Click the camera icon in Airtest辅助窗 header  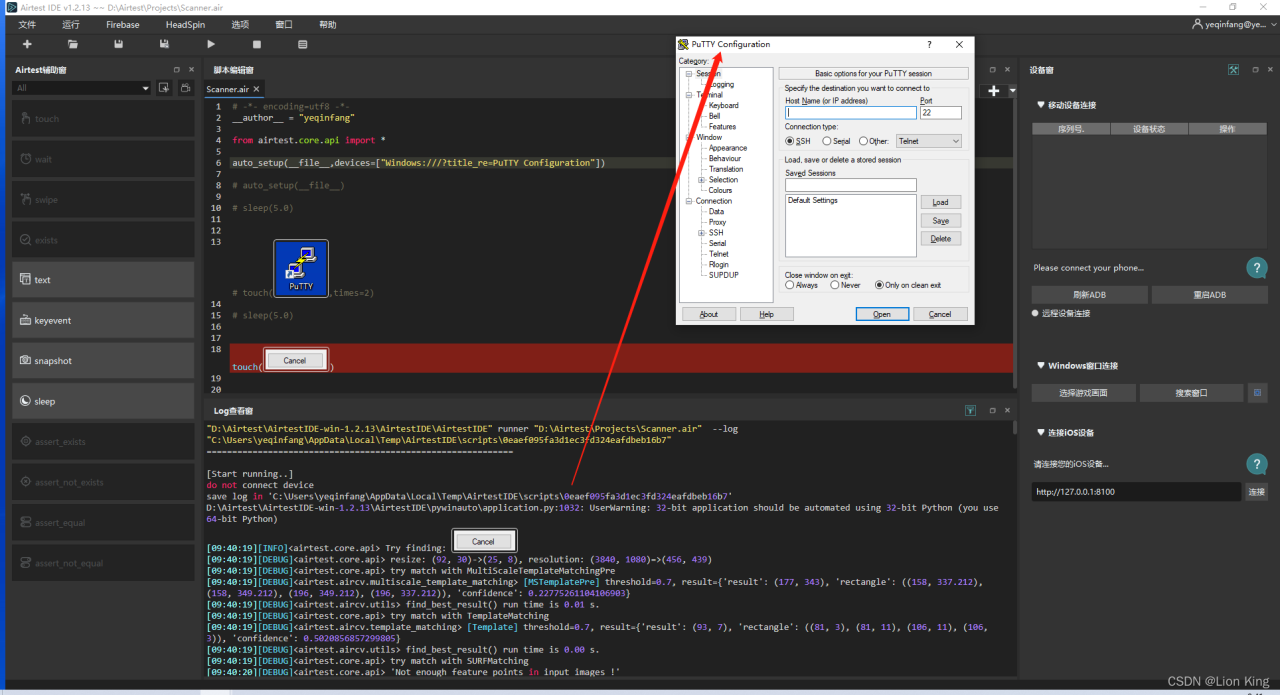(x=185, y=88)
